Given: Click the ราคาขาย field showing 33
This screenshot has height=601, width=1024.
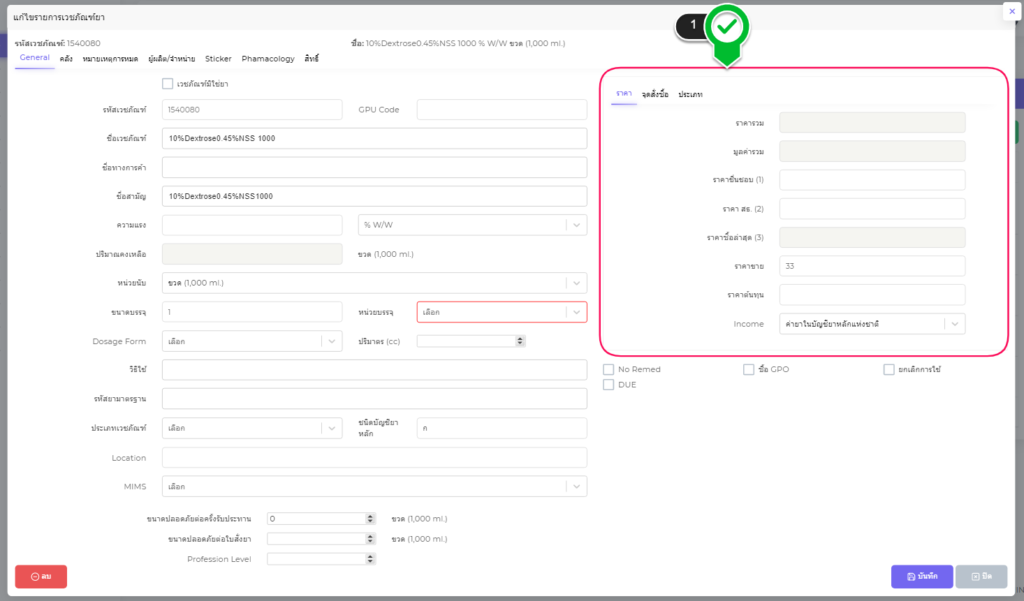Looking at the screenshot, I should click(x=871, y=266).
